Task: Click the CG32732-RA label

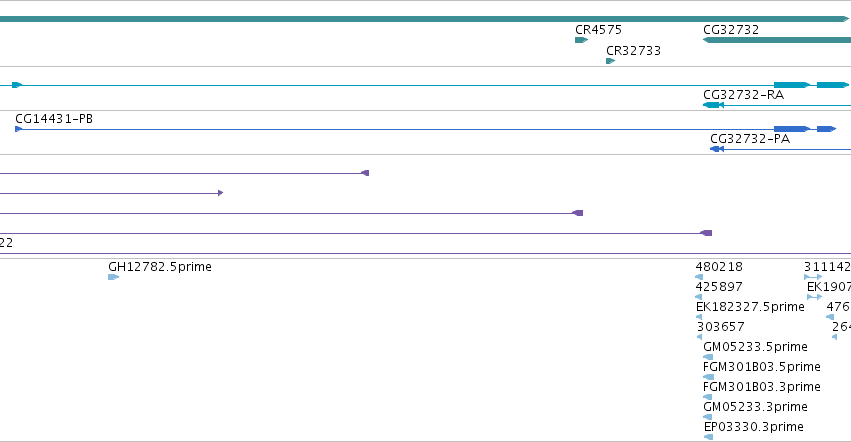Action: tap(743, 94)
